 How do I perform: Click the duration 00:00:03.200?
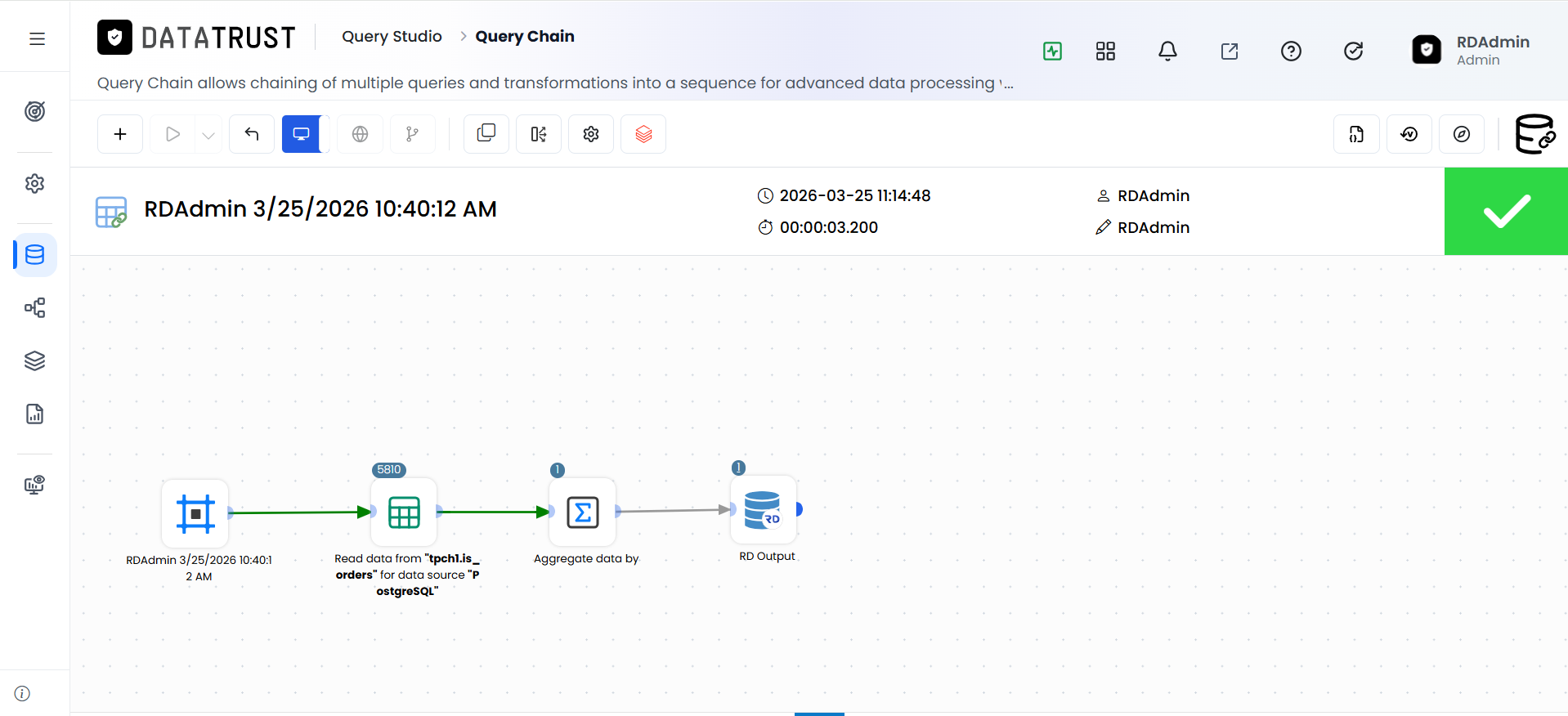point(829,227)
